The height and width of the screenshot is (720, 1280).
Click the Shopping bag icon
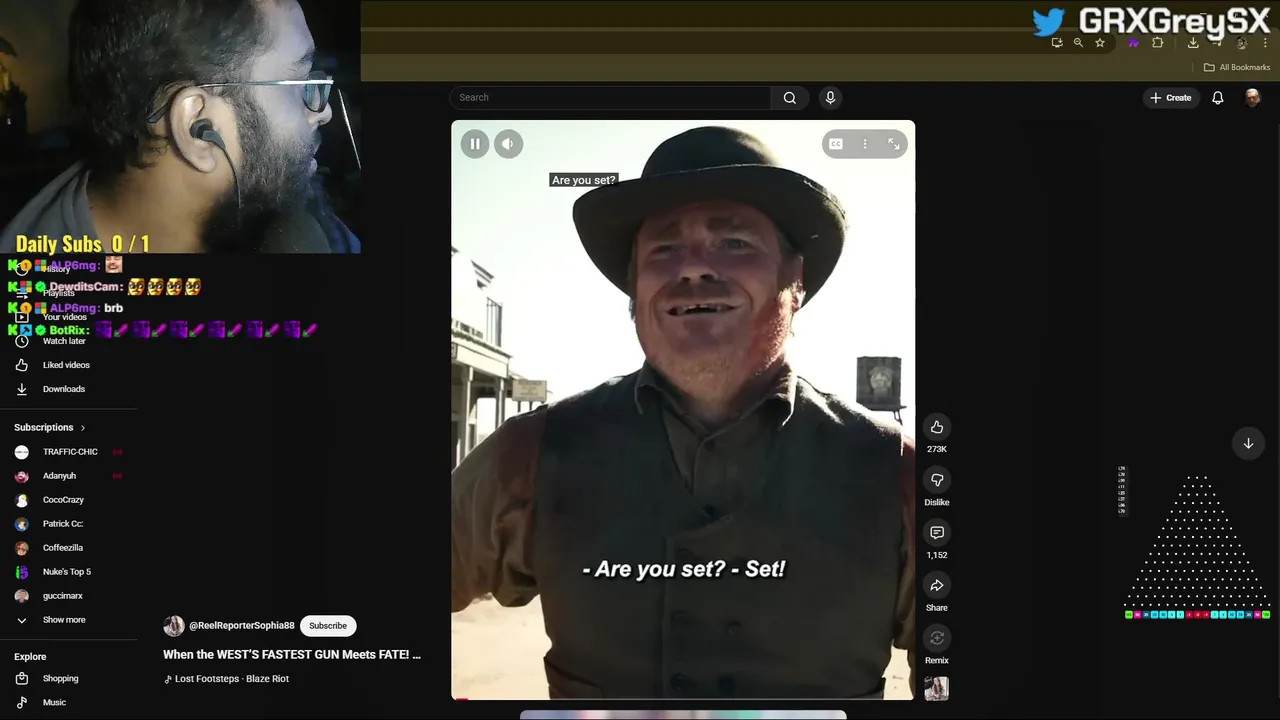22,679
